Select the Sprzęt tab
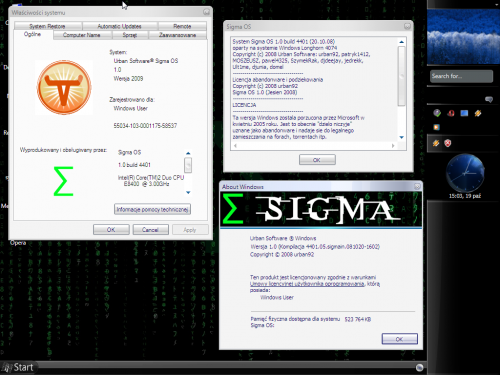 tap(130, 35)
